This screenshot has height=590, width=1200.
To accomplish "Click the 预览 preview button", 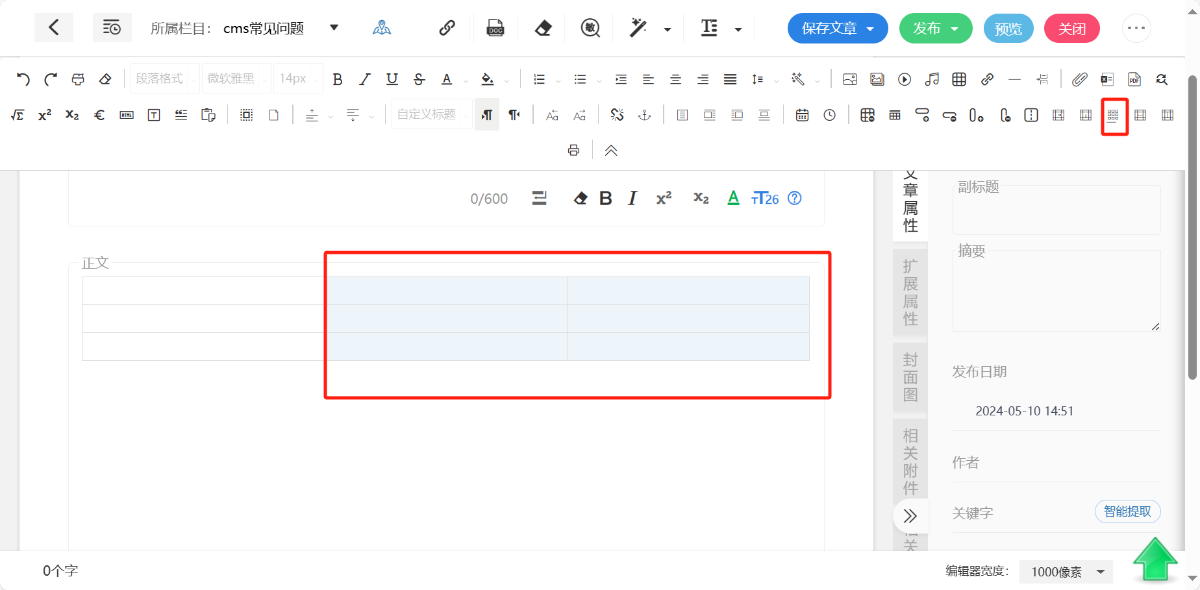I will 1008,28.
